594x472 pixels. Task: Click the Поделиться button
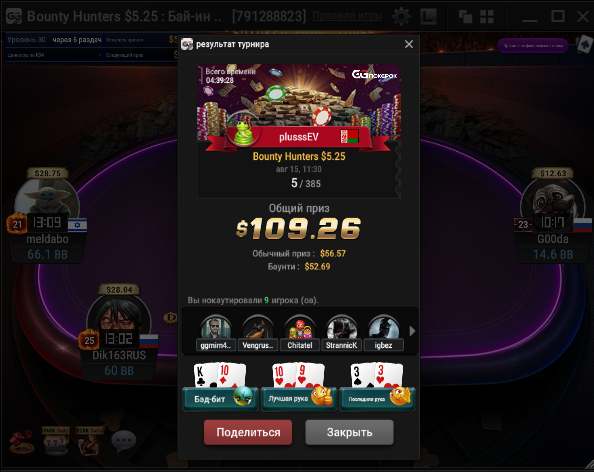pyautogui.click(x=248, y=432)
